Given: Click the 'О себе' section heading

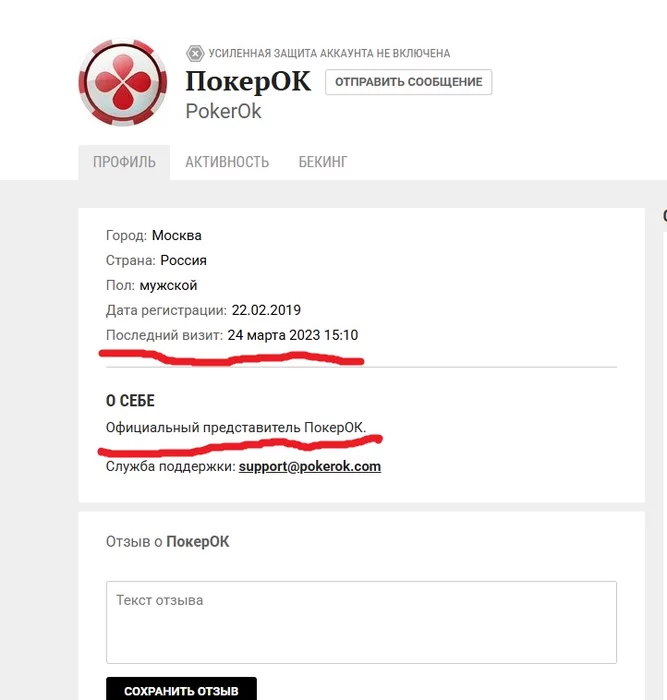Looking at the screenshot, I should [130, 400].
